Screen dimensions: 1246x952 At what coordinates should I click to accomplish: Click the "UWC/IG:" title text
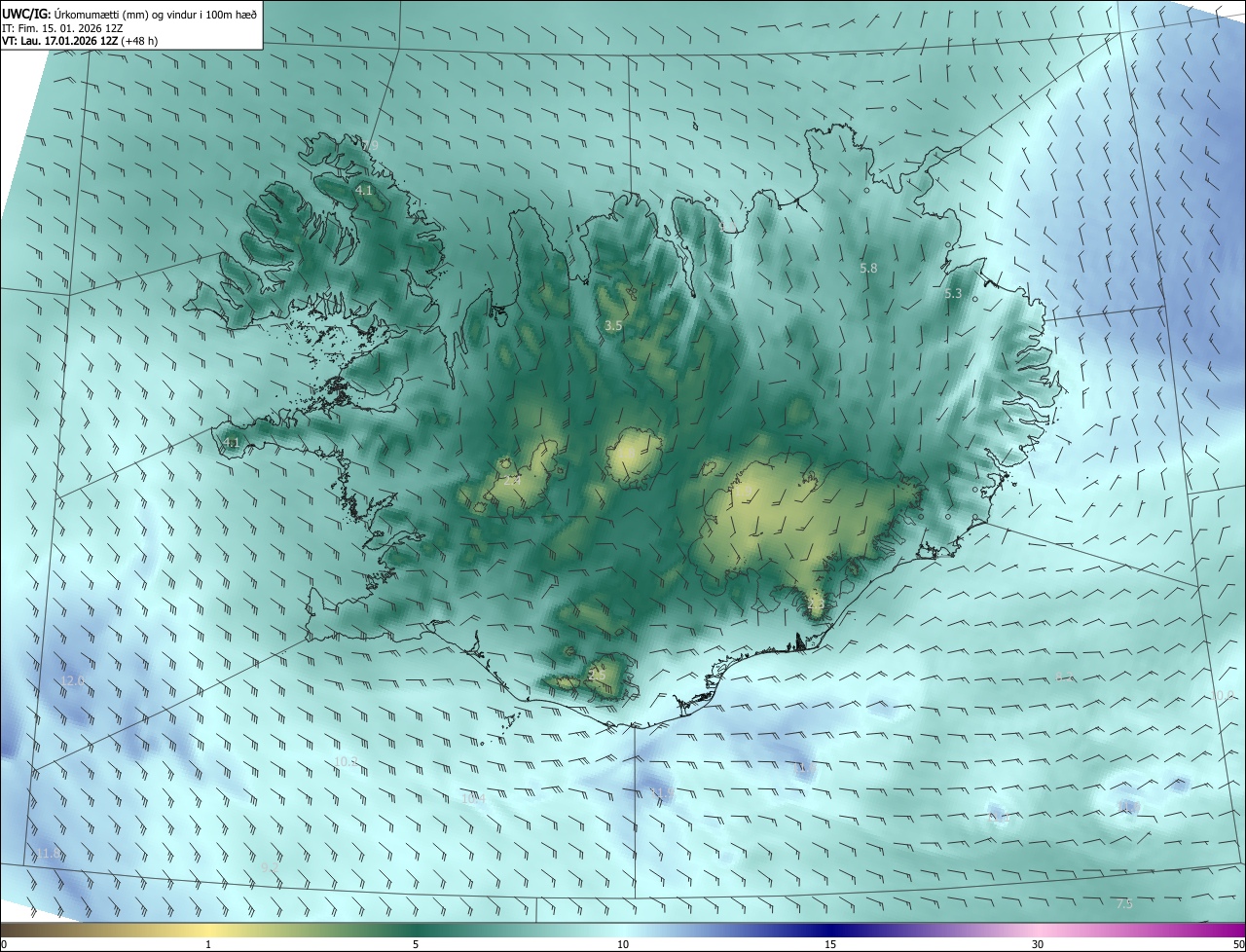coord(26,13)
